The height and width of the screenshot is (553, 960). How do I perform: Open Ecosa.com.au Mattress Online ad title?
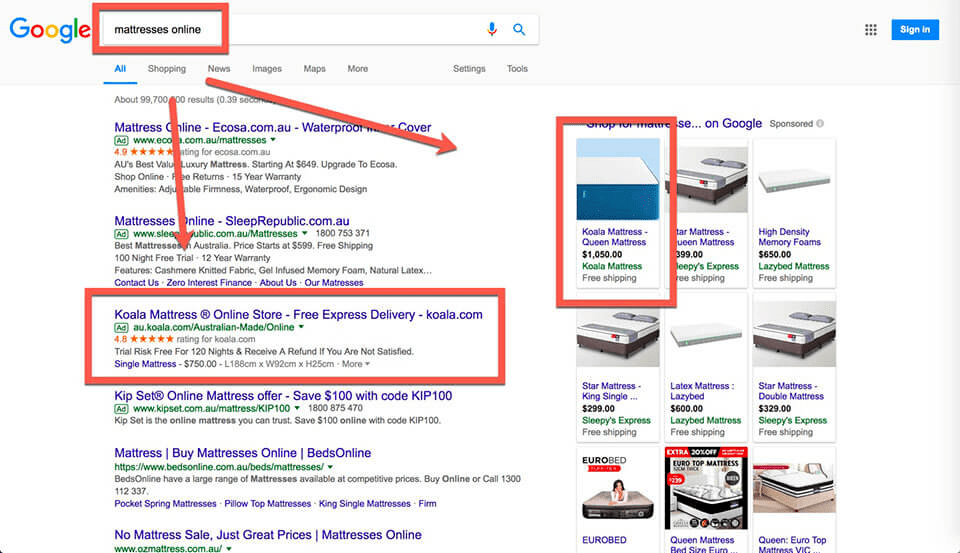[x=272, y=127]
